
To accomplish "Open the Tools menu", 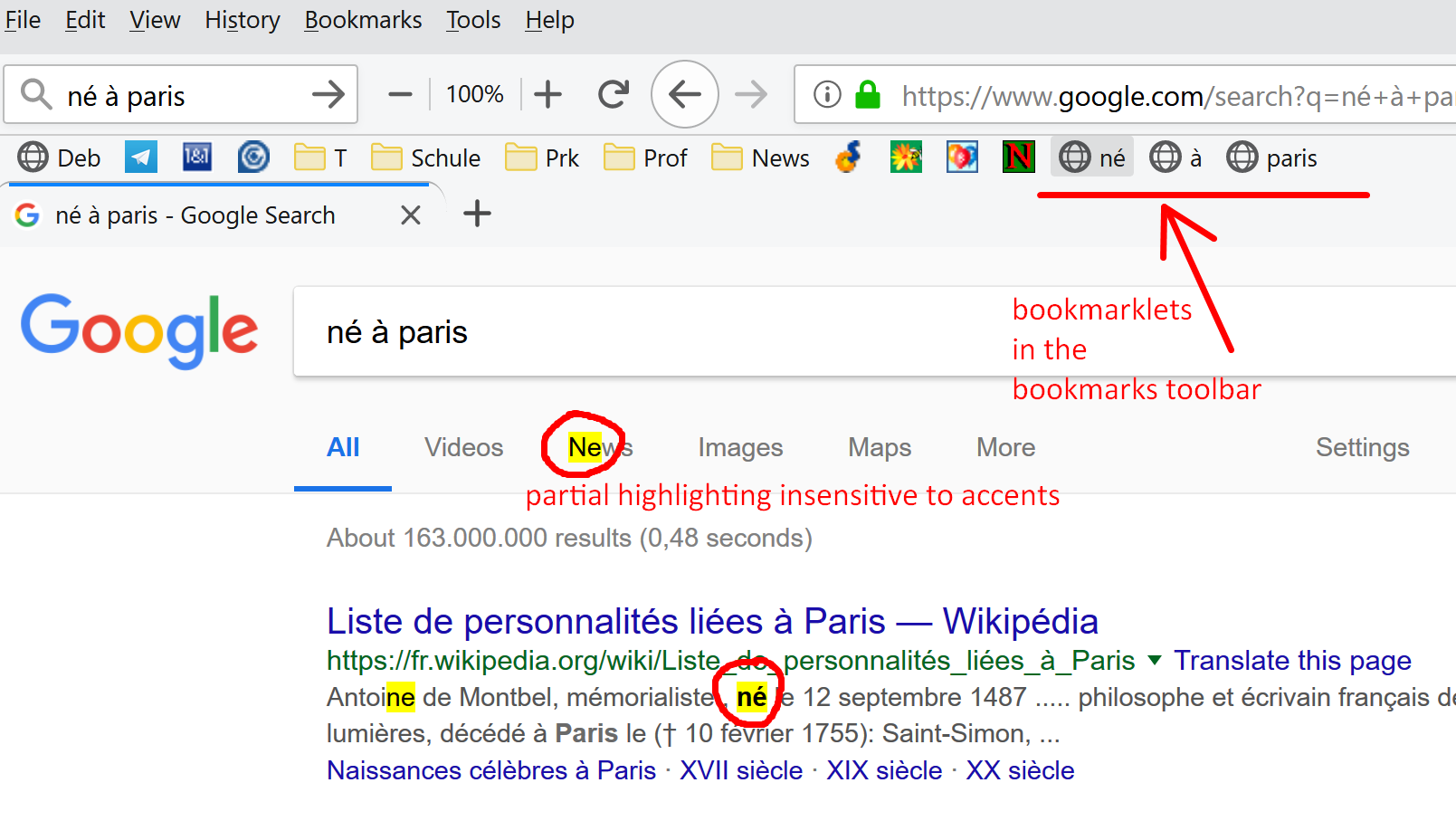I will pyautogui.click(x=473, y=20).
